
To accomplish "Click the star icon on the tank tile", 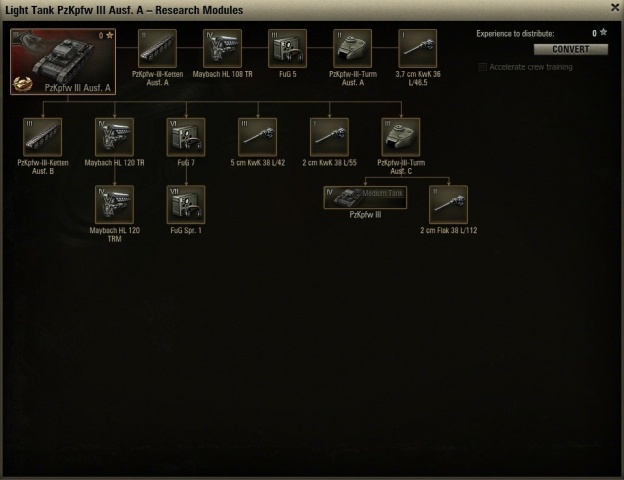I will (x=109, y=35).
